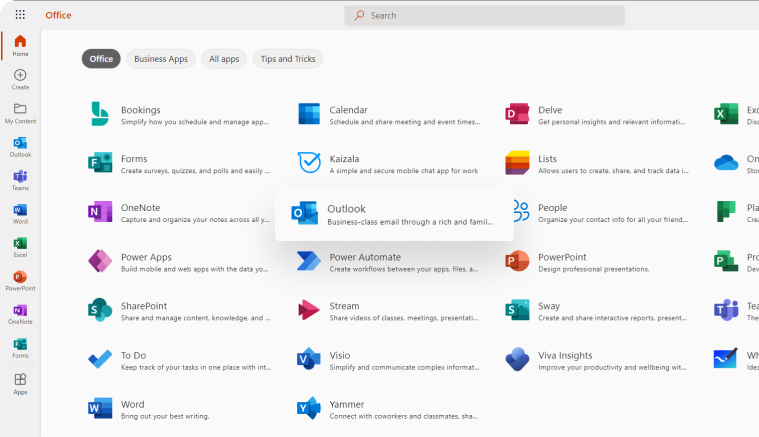
Task: Click the Calendar title text
Action: pos(349,110)
